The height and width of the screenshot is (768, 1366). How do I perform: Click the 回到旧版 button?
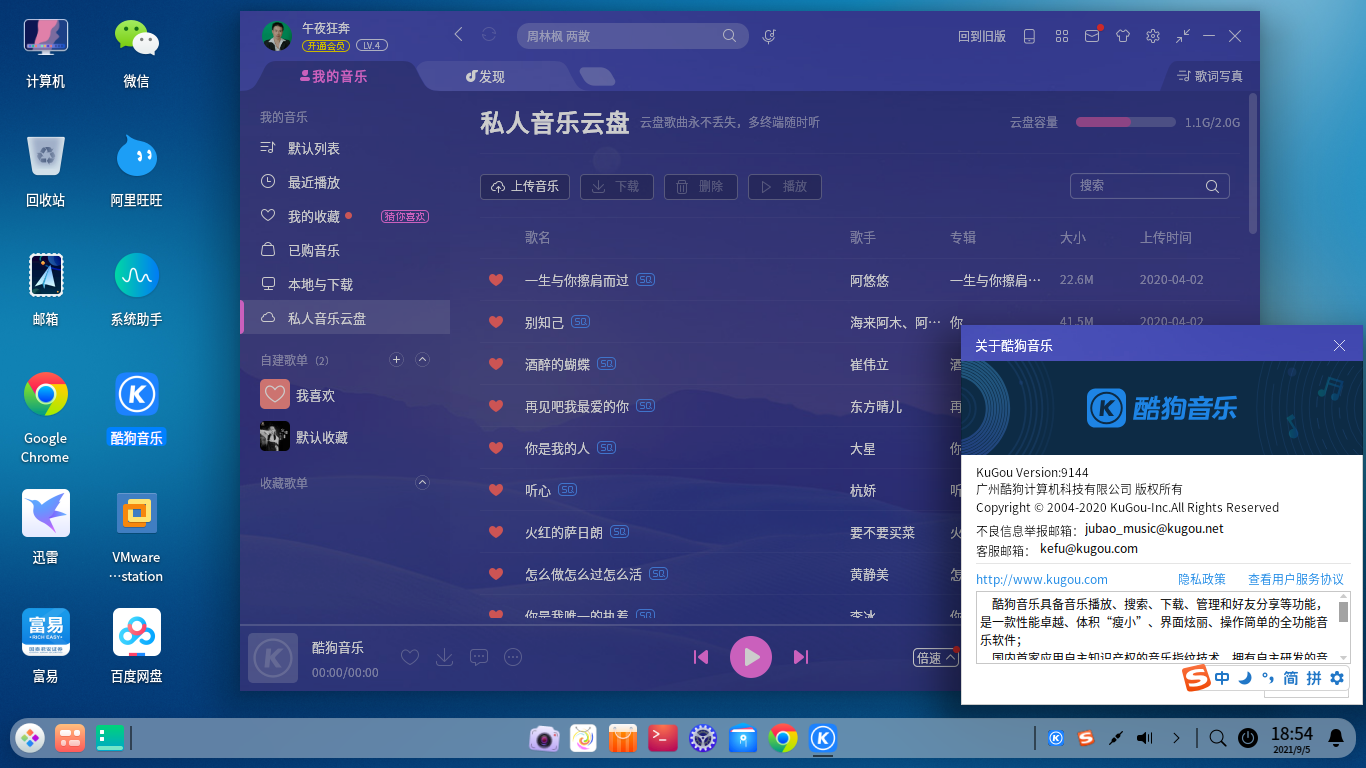point(982,36)
